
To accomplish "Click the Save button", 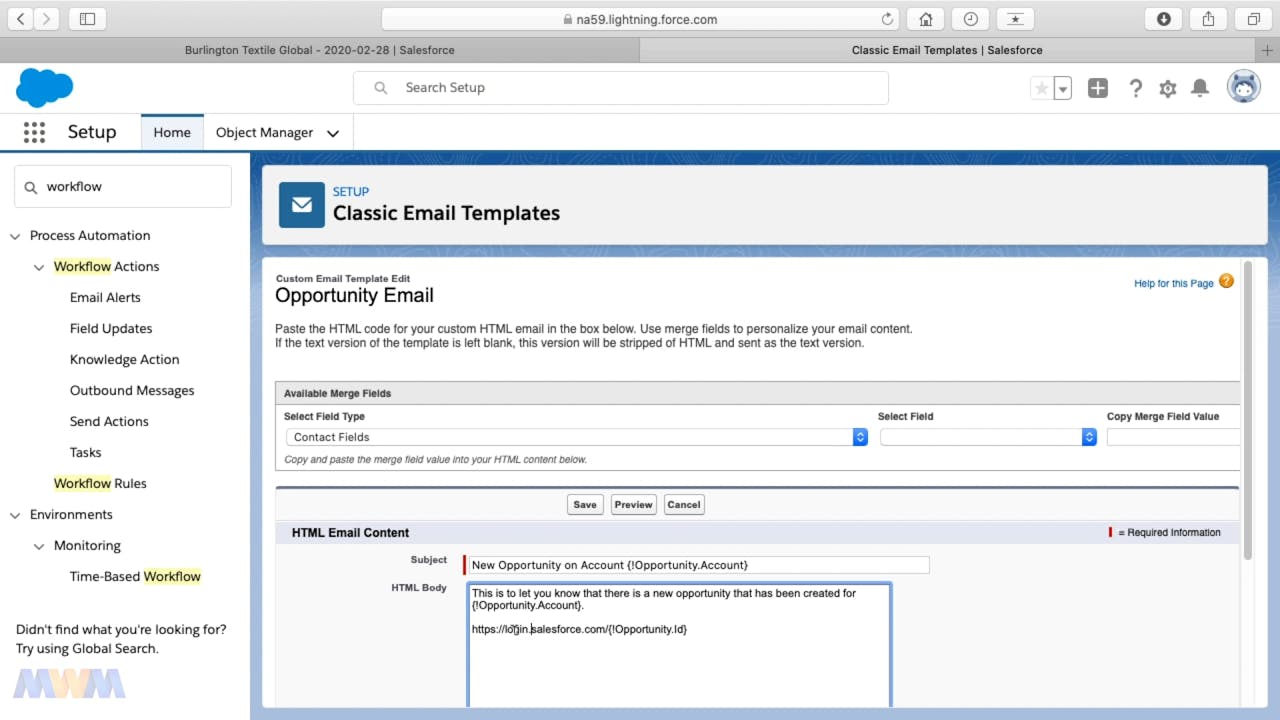I will (585, 505).
